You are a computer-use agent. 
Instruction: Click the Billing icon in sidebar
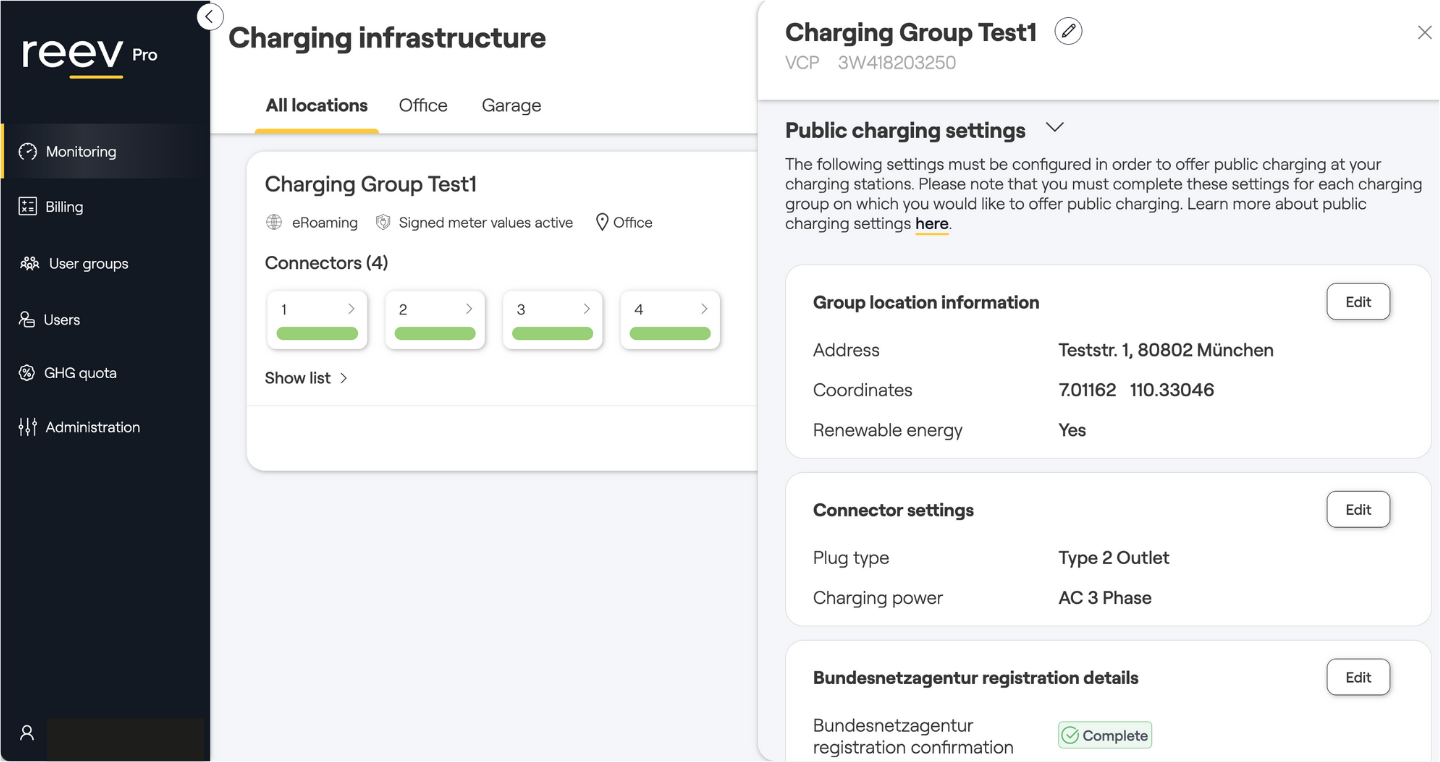click(x=28, y=207)
